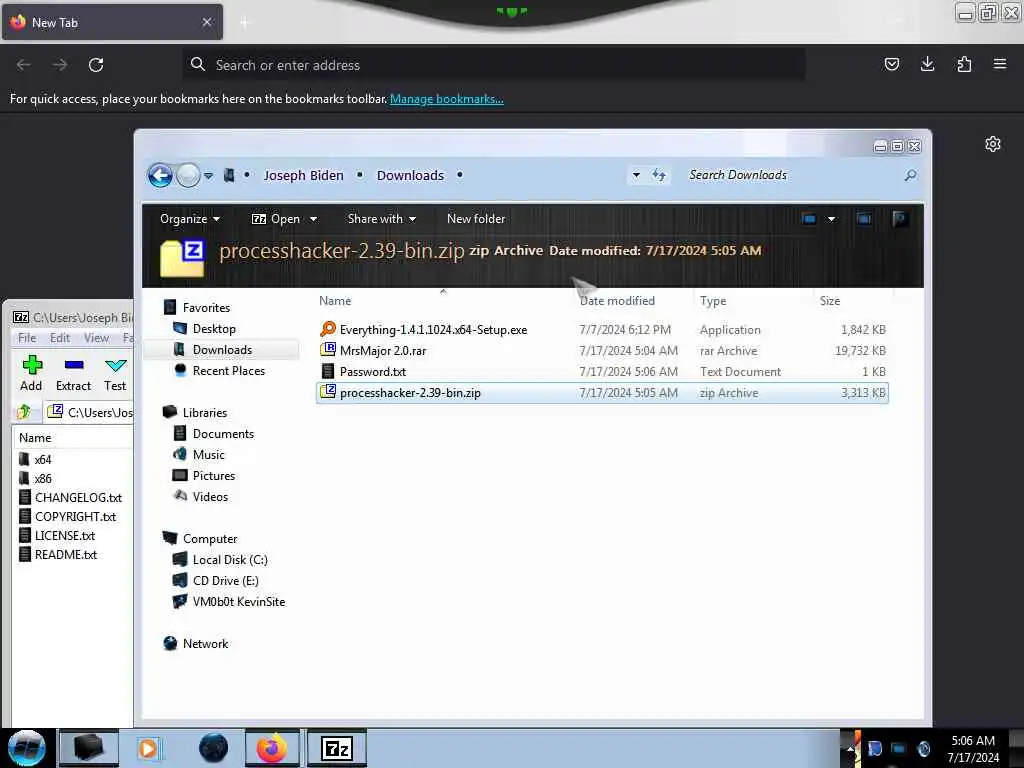Open the Share with menu
This screenshot has height=768, width=1024.
[x=381, y=219]
